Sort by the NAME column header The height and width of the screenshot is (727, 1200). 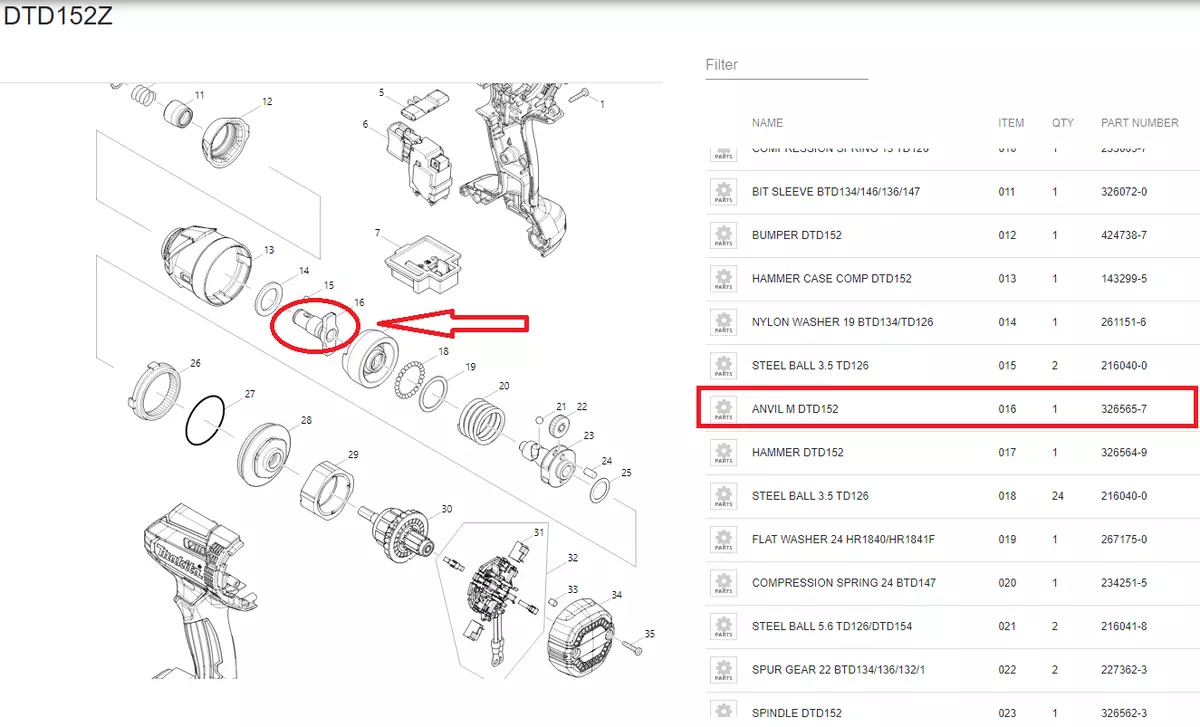767,123
